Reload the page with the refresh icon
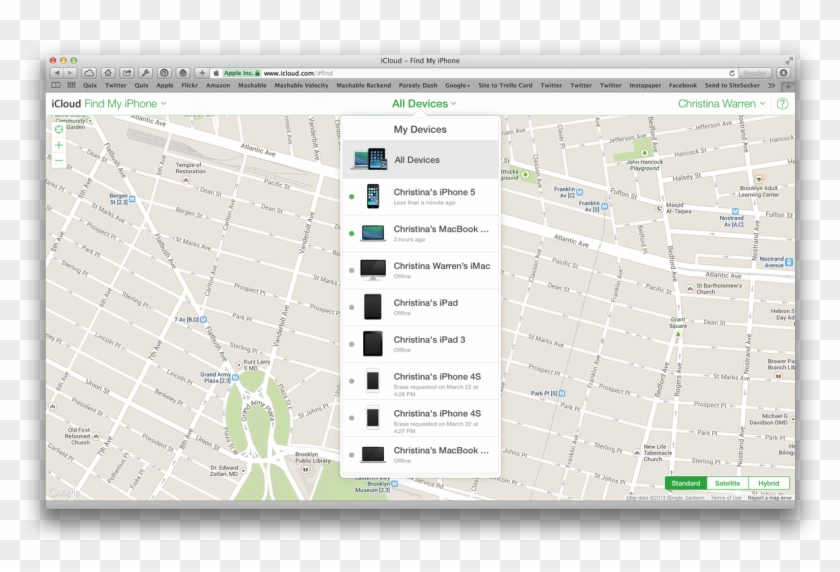 [x=731, y=73]
